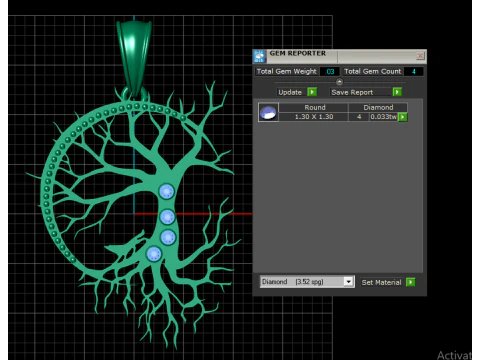The height and width of the screenshot is (360, 480).
Task: Click the Update button
Action: click(290, 92)
